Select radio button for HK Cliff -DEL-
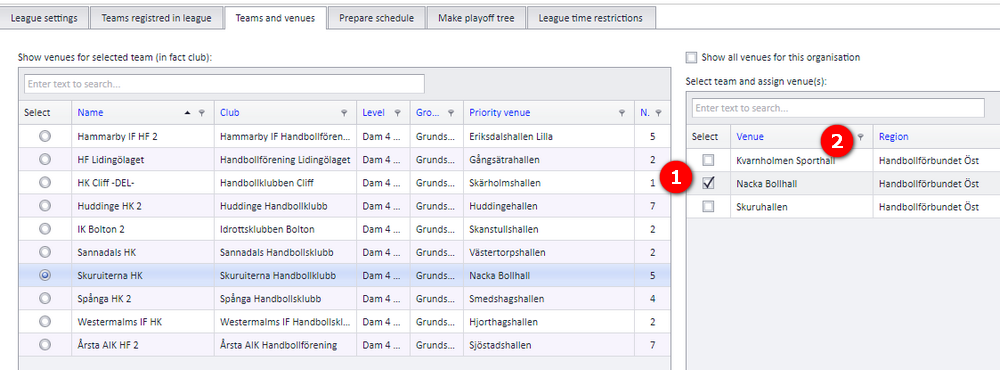Image resolution: width=1000 pixels, height=370 pixels. [45, 182]
